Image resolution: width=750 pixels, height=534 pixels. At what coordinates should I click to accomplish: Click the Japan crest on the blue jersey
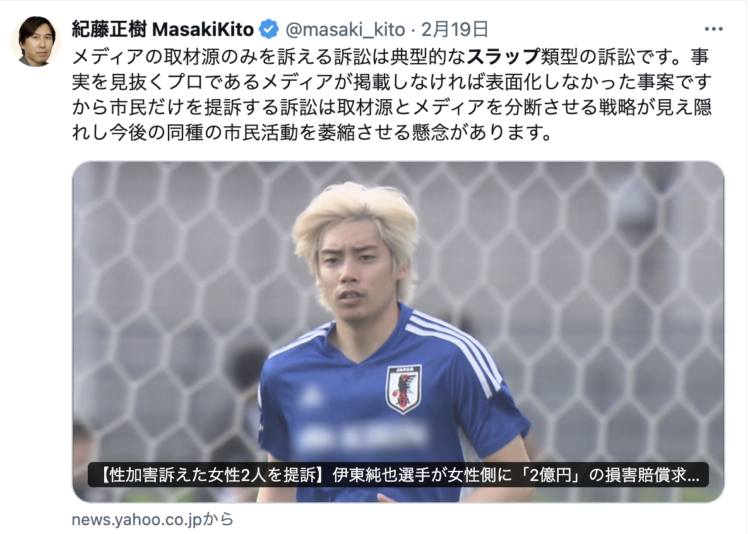(404, 389)
